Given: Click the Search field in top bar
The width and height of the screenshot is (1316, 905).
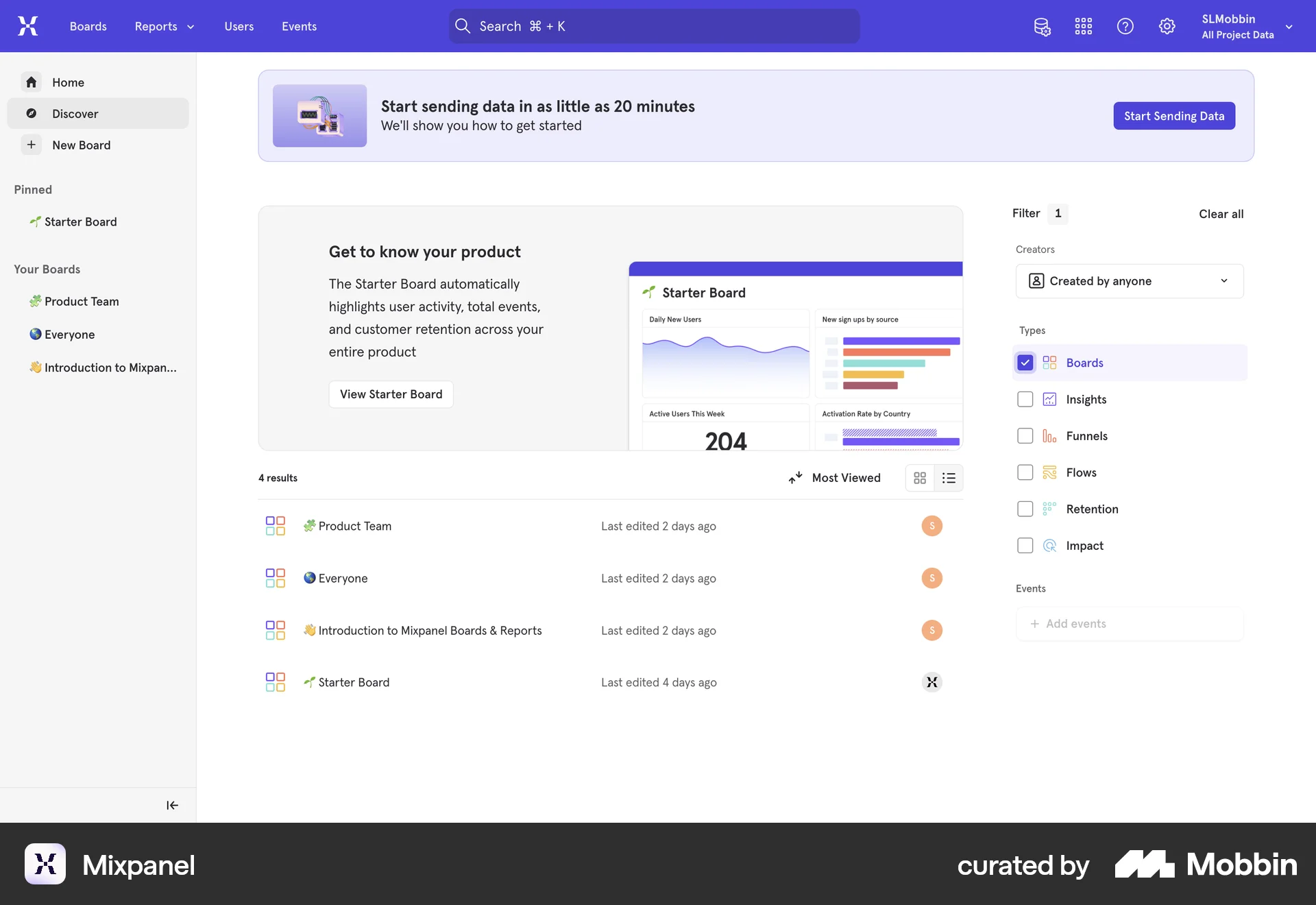Looking at the screenshot, I should point(655,26).
